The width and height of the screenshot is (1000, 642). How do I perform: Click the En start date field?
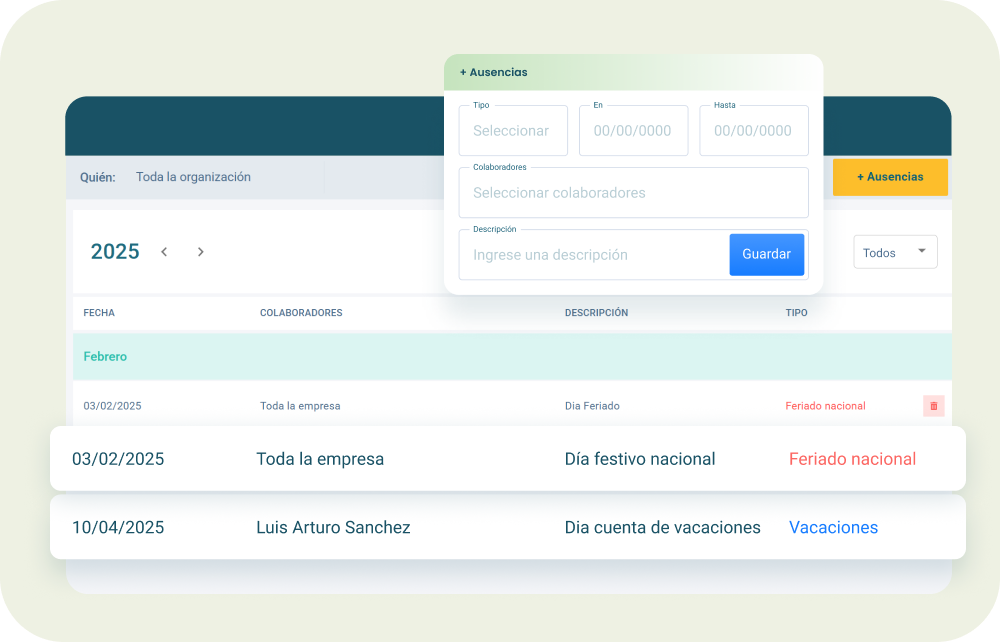[633, 131]
